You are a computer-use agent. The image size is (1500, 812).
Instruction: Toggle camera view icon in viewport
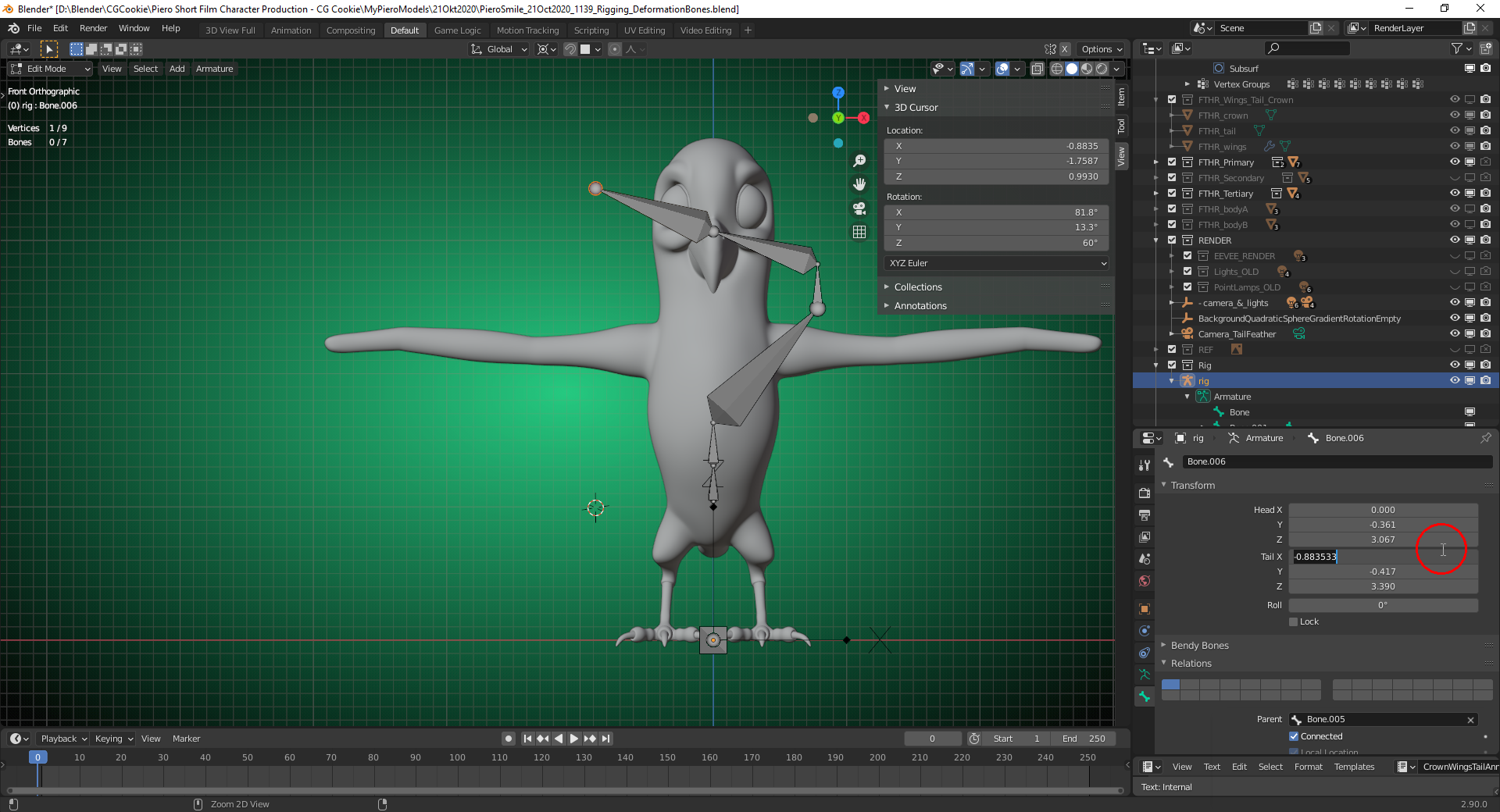coord(859,208)
